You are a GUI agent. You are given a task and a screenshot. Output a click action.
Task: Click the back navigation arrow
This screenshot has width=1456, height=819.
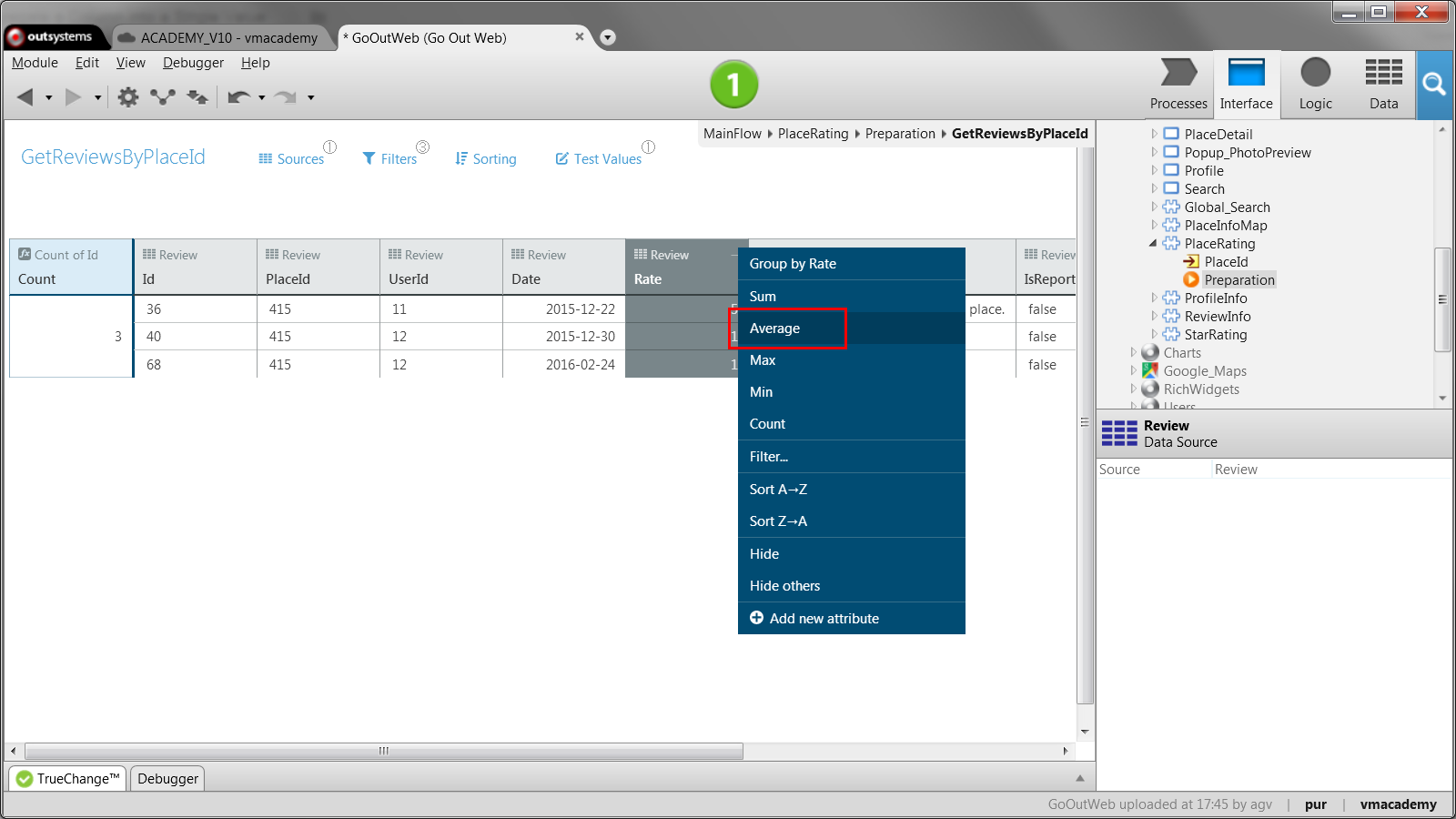click(x=25, y=96)
